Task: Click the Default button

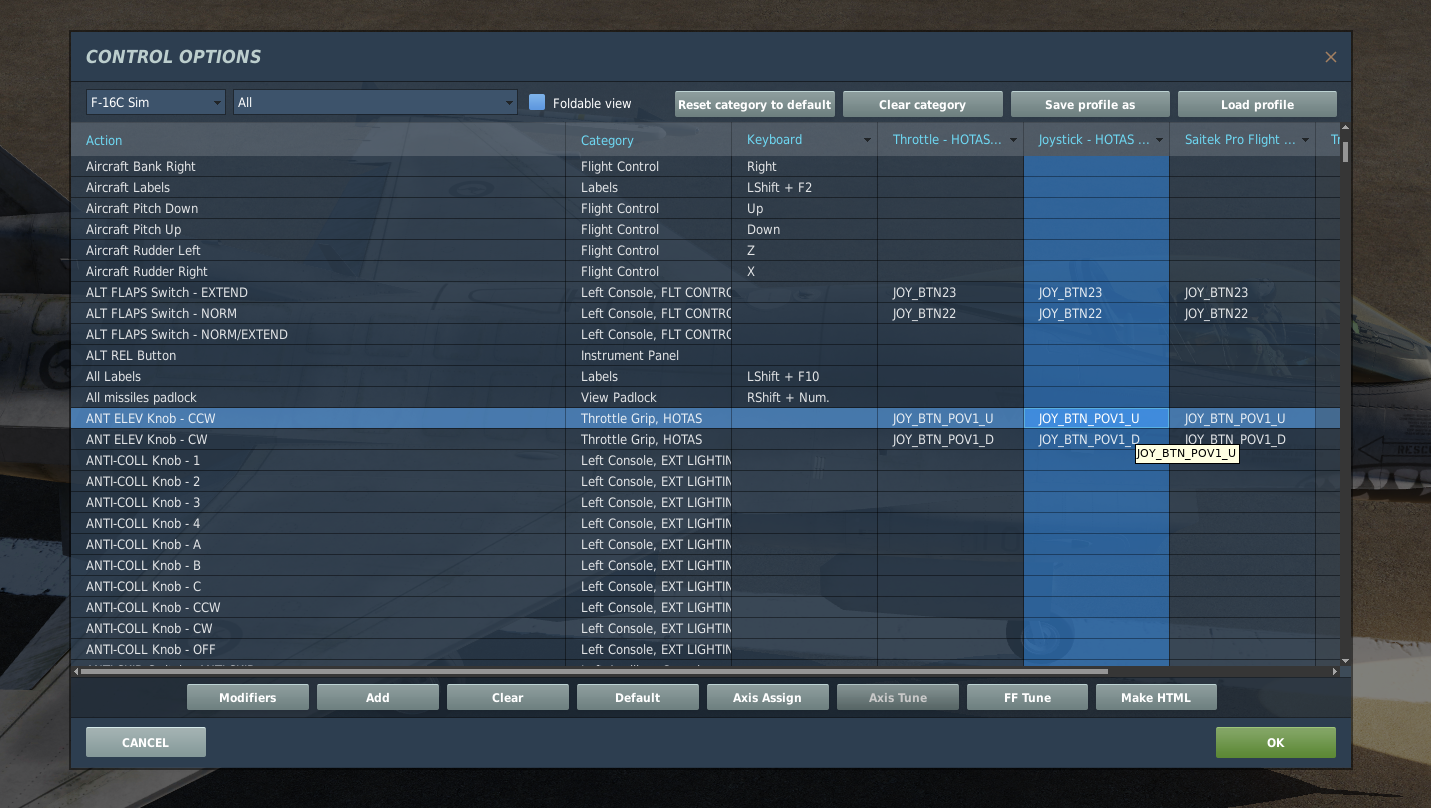Action: 638,697
